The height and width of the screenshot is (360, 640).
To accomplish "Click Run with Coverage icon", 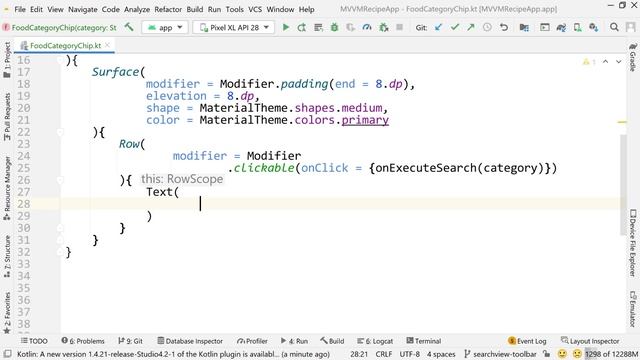I will click(350, 27).
